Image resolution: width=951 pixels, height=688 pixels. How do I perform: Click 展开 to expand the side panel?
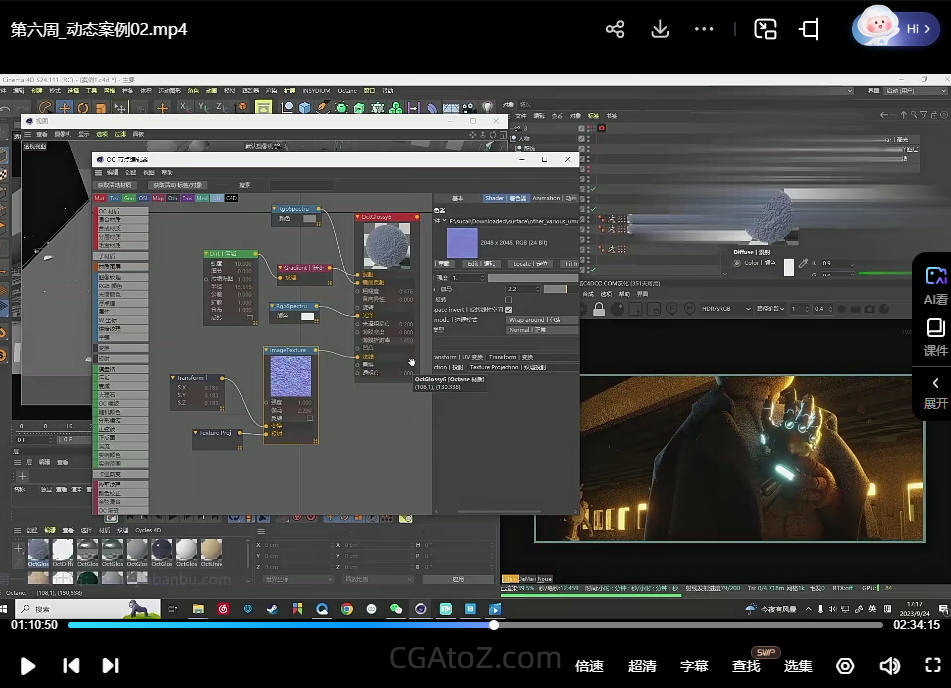click(x=935, y=392)
